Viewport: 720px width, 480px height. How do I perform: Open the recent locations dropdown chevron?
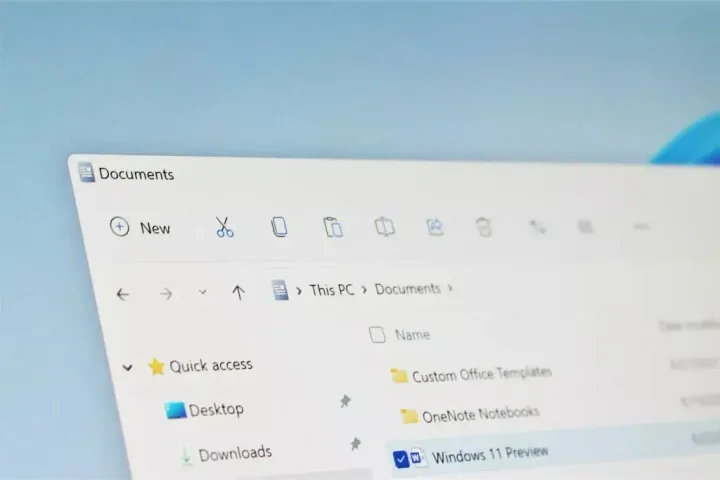202,292
